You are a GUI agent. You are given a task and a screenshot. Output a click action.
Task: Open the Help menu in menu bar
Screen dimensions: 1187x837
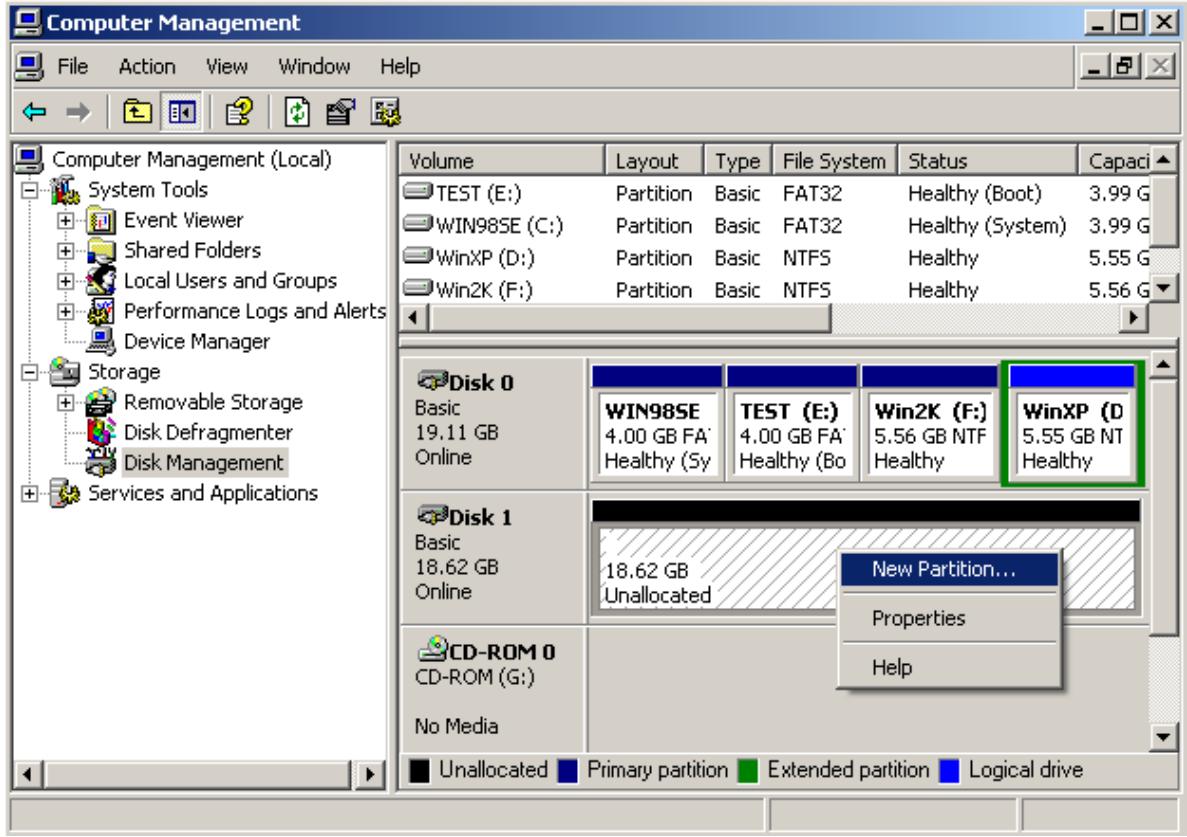coord(400,67)
